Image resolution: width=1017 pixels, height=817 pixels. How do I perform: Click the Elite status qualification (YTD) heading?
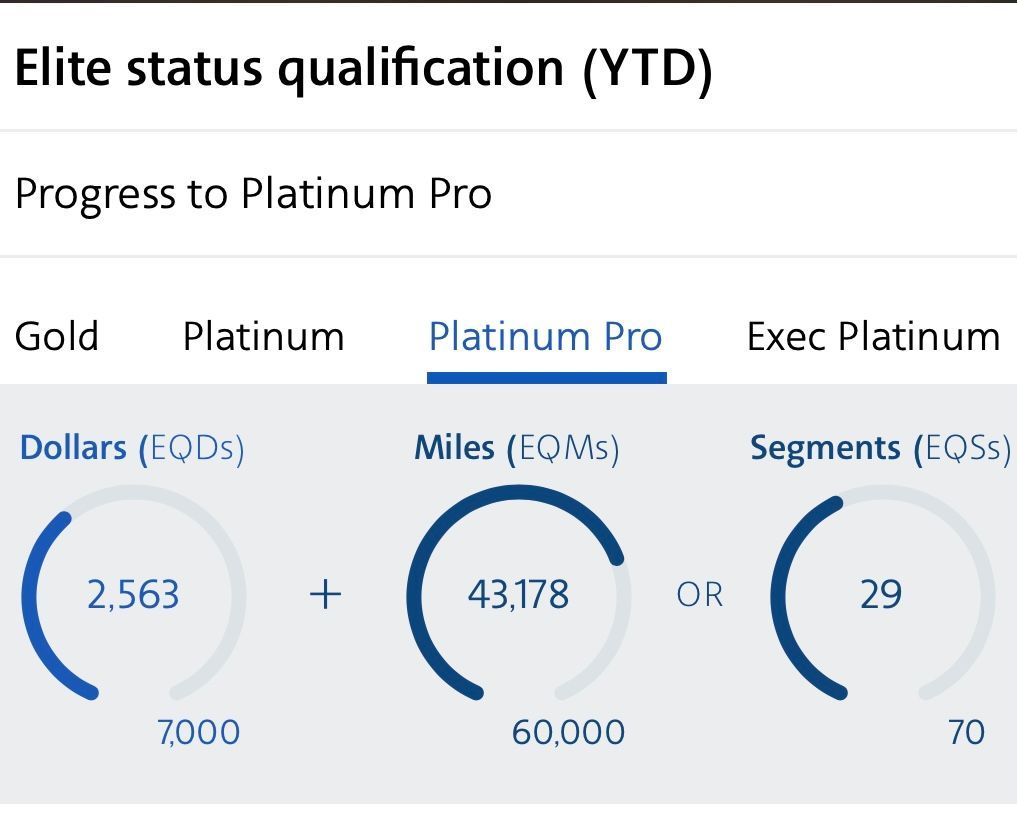pos(363,69)
